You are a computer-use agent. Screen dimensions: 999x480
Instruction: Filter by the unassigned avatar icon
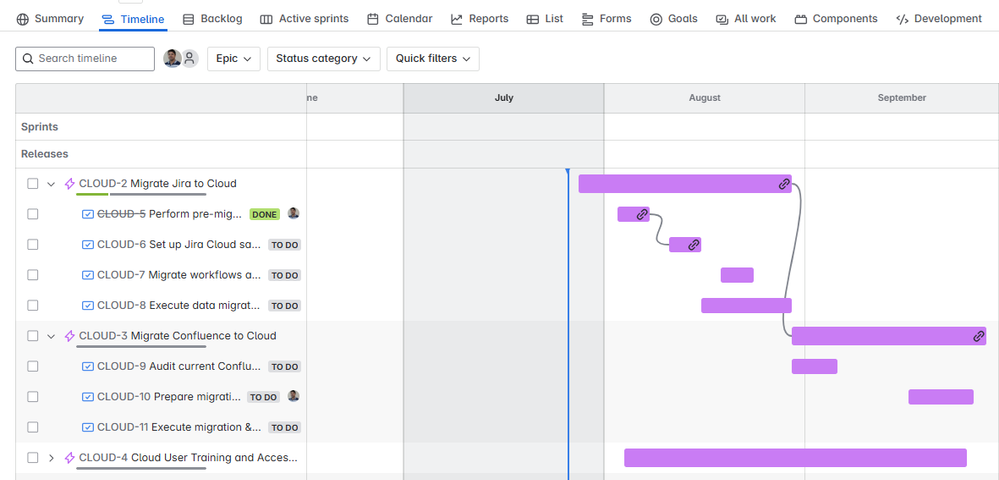[x=189, y=59]
